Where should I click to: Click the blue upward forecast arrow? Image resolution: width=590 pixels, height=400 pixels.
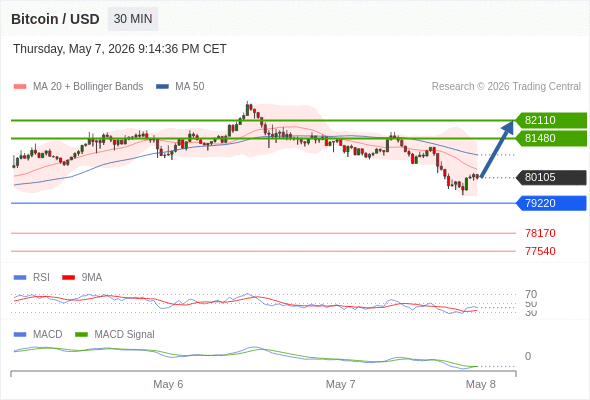(497, 149)
